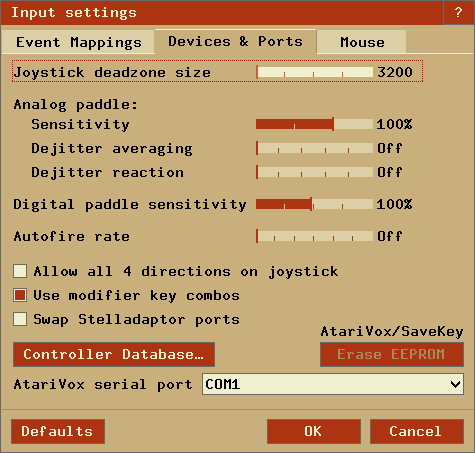
Task: Switch to the Event Mappings tab
Action: (78, 42)
